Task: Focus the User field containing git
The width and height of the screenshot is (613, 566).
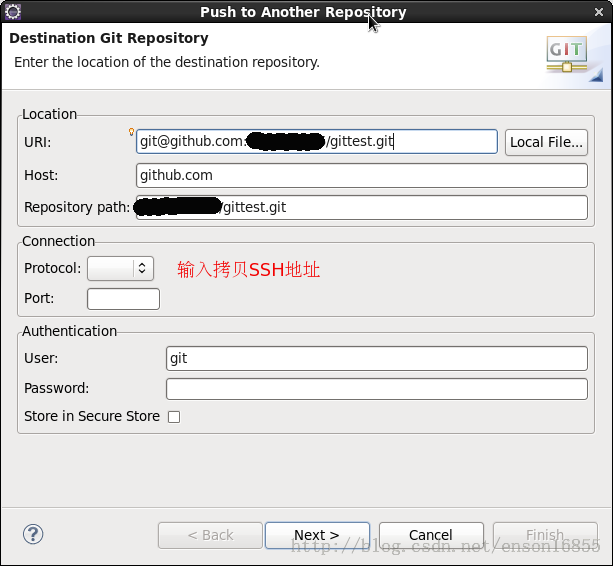Action: pyautogui.click(x=377, y=358)
